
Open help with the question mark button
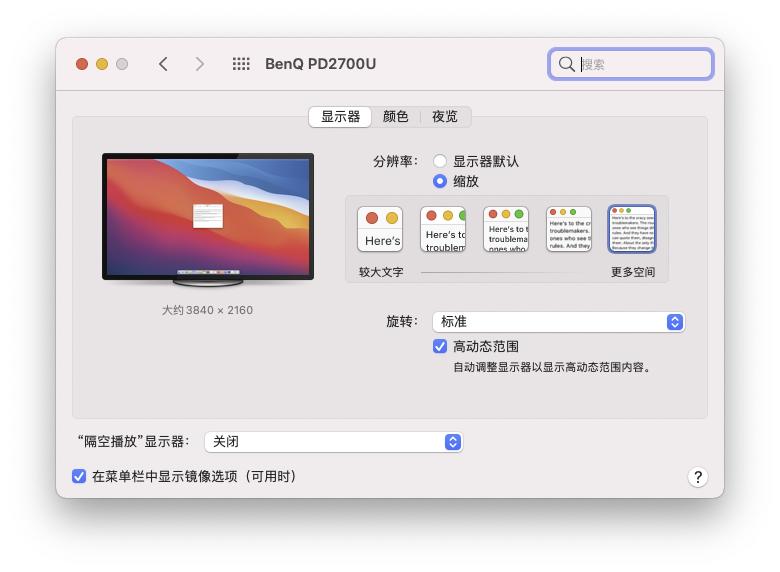tap(698, 477)
